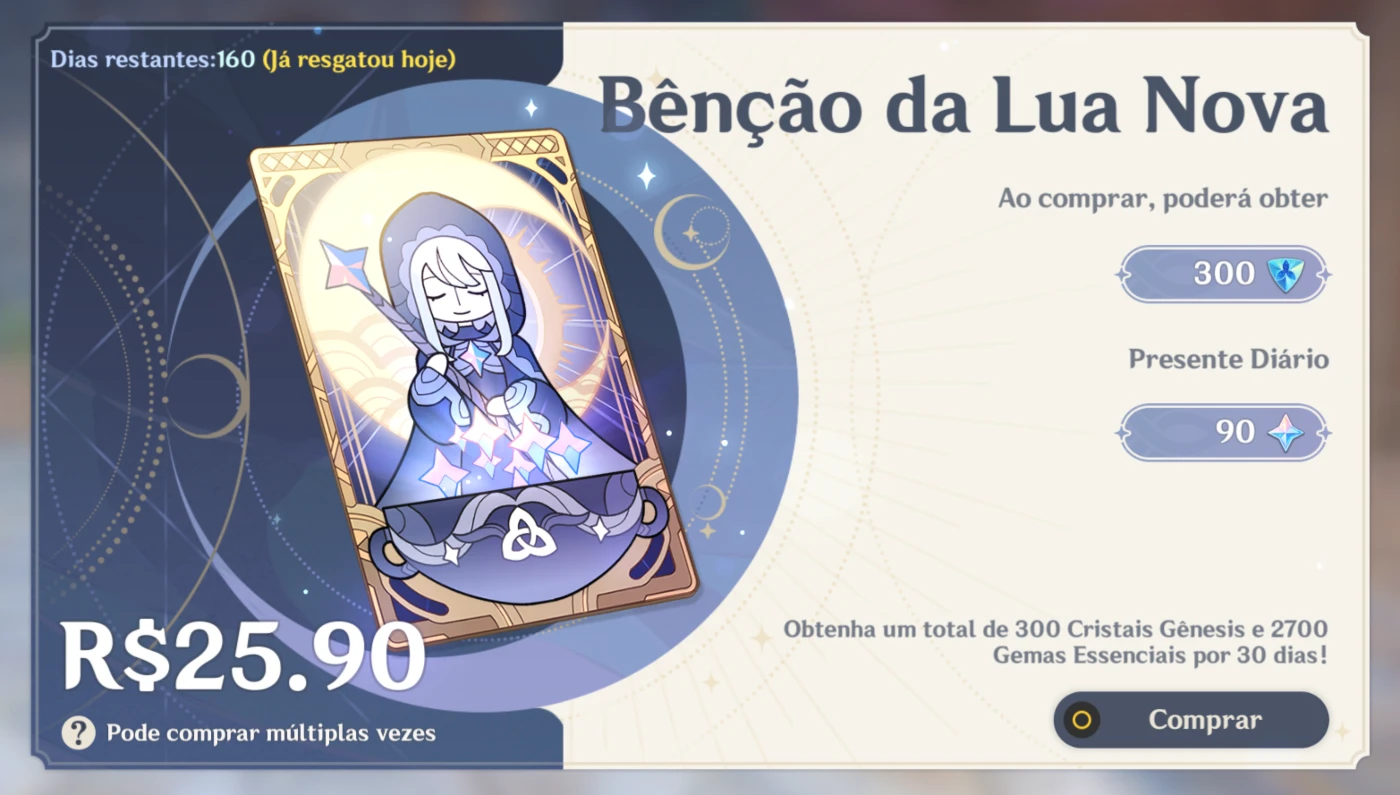The height and width of the screenshot is (795, 1400).
Task: Click the Genesis Crystal icon beside 300
Action: pyautogui.click(x=1286, y=274)
